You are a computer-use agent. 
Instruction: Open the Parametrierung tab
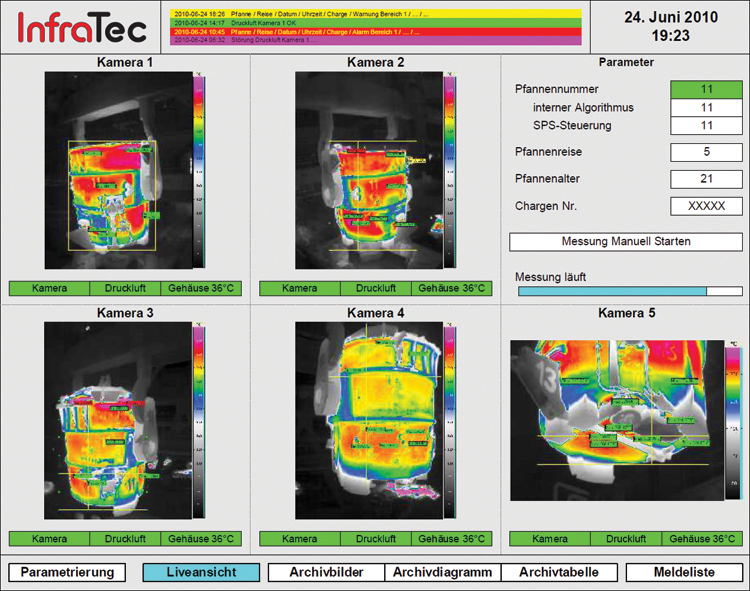point(68,573)
